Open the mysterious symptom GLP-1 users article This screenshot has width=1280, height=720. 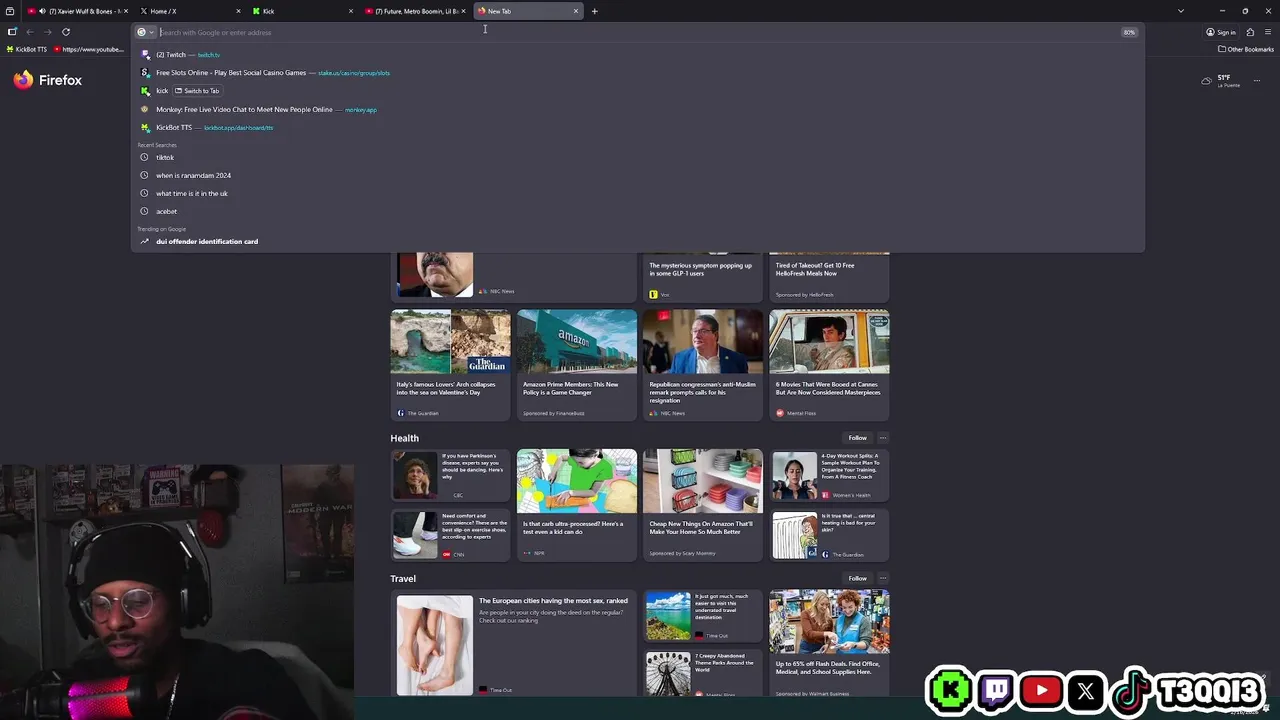click(702, 277)
